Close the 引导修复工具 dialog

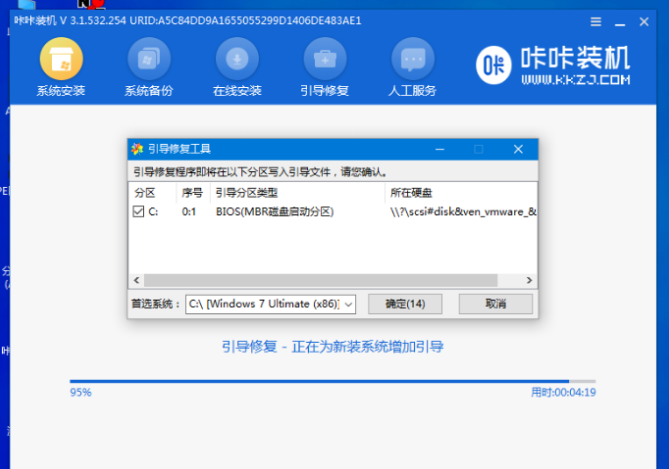tap(517, 149)
